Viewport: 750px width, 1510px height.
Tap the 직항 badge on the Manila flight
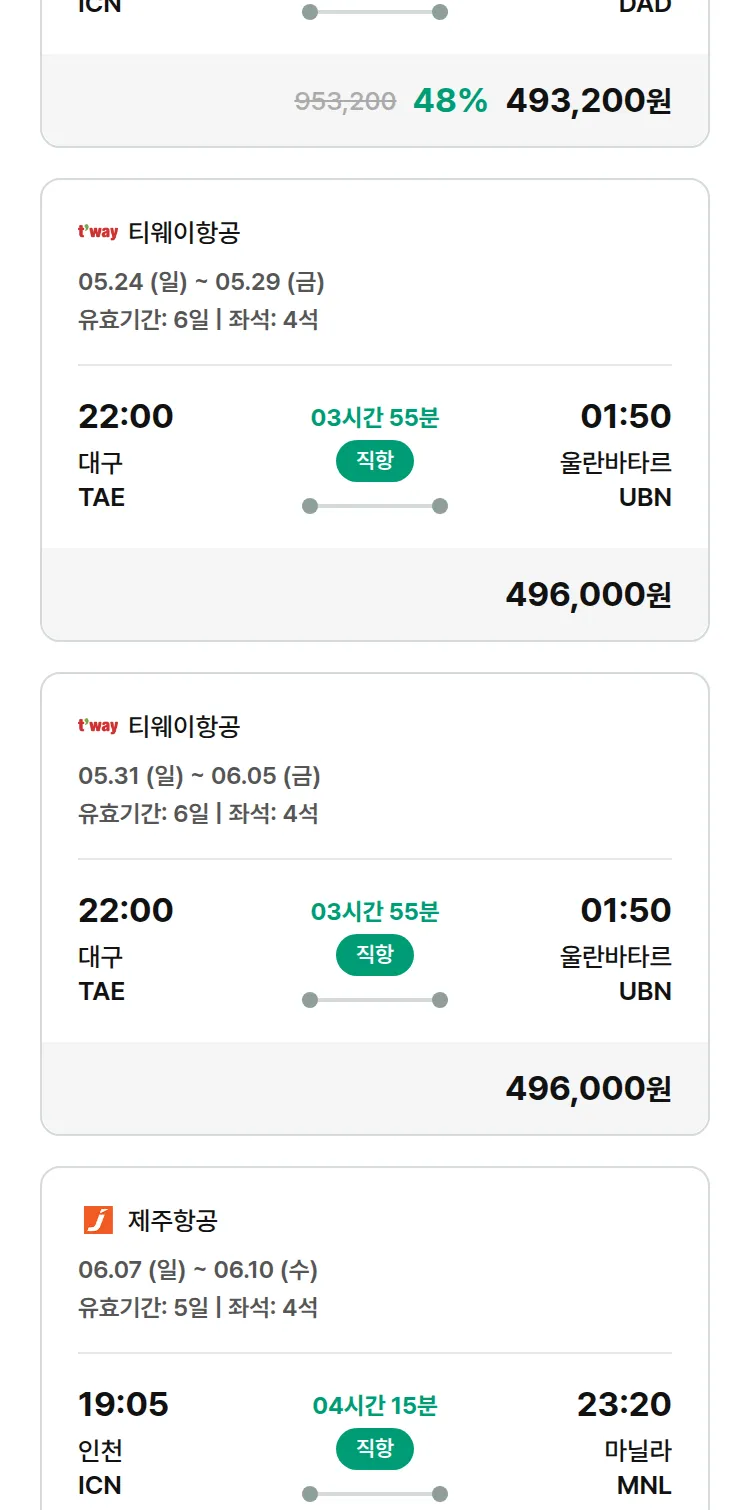point(375,1449)
